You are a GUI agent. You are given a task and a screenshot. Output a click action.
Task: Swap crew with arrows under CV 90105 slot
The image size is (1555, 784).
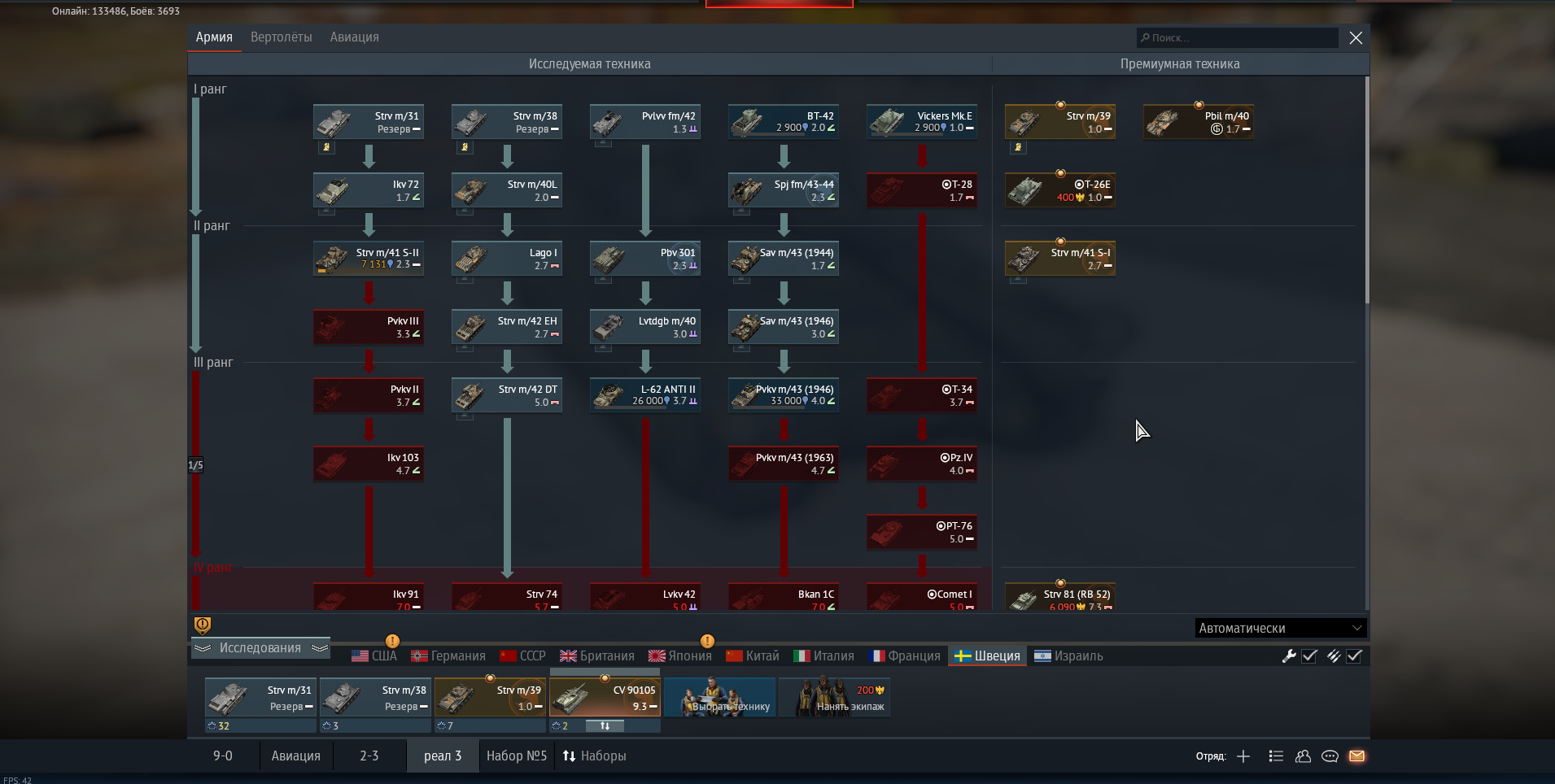pyautogui.click(x=605, y=725)
